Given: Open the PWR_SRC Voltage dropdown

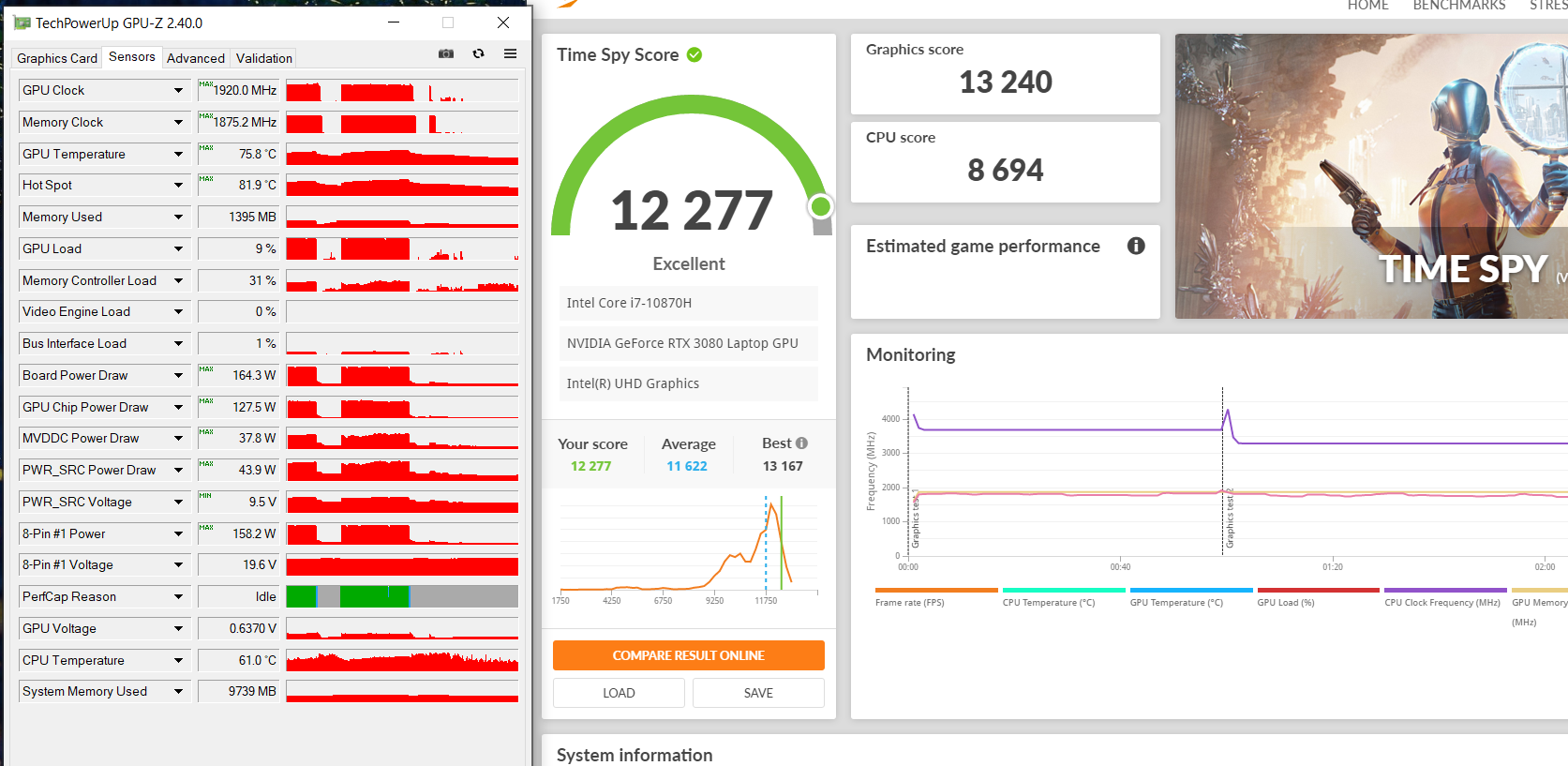Looking at the screenshot, I should [178, 502].
